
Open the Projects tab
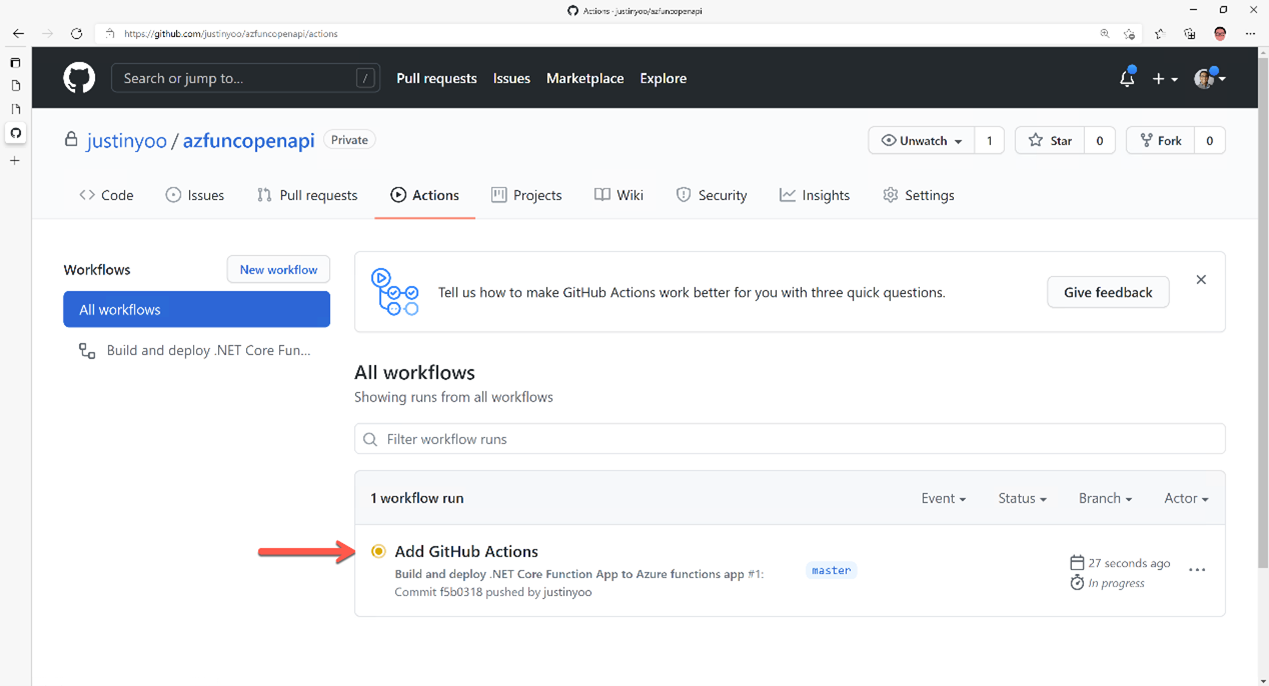(x=527, y=195)
